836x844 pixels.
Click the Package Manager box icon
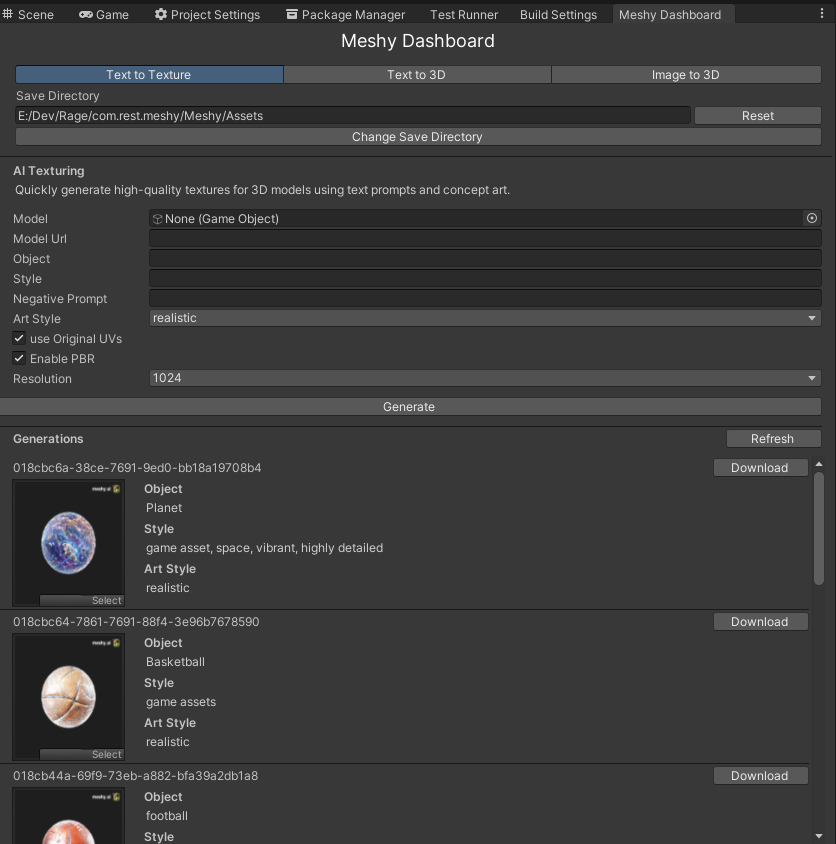(291, 14)
